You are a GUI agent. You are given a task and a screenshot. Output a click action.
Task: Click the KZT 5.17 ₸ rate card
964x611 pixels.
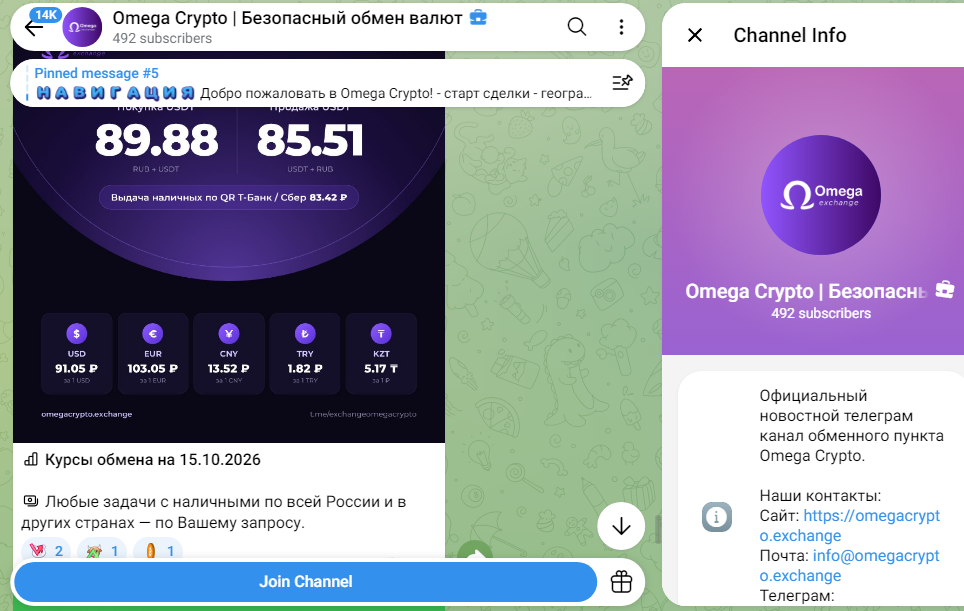(x=381, y=353)
